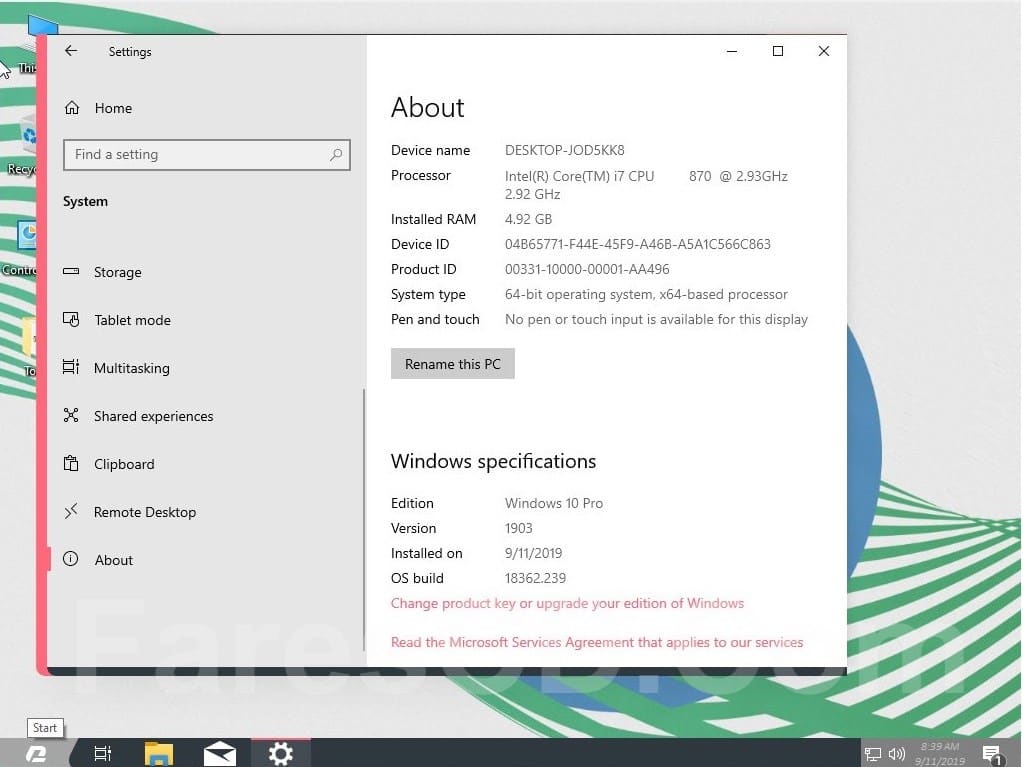Click the Device ID value starting 04B65771
The height and width of the screenshot is (767, 1023).
pos(637,245)
